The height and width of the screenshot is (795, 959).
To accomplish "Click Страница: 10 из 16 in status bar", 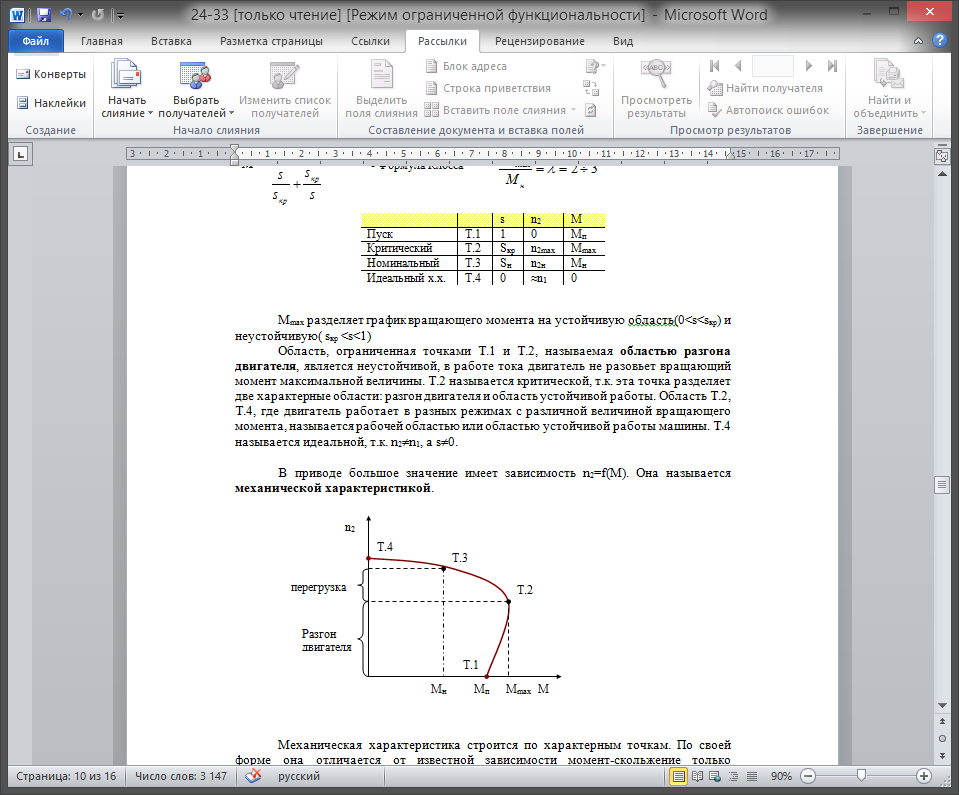I will pyautogui.click(x=66, y=776).
